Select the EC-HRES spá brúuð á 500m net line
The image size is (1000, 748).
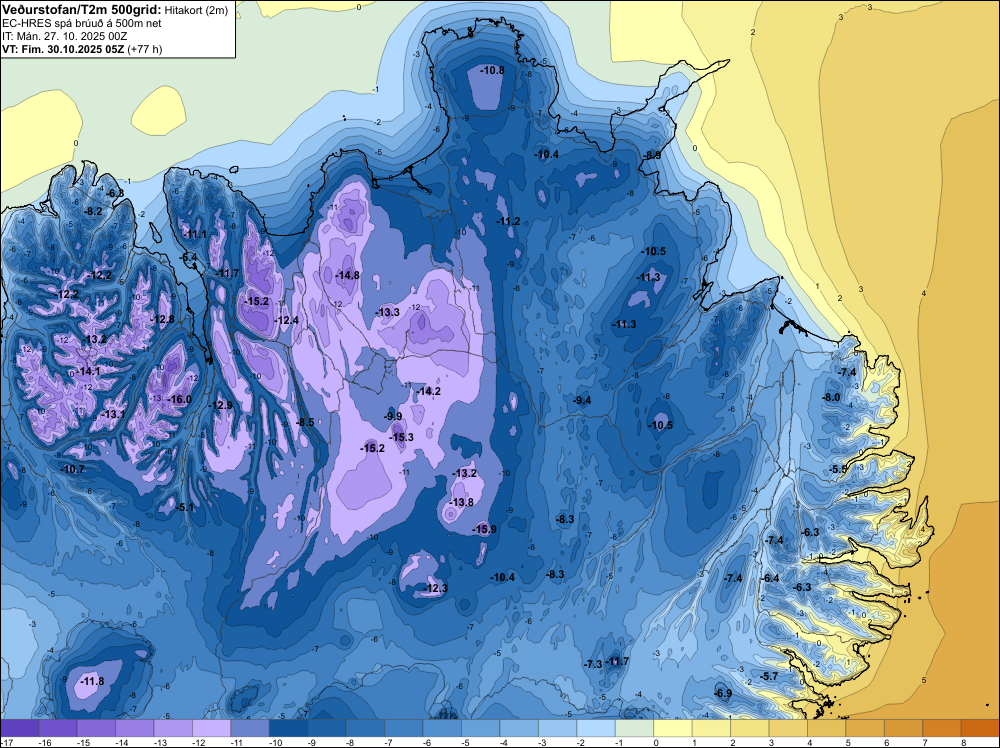(x=82, y=23)
